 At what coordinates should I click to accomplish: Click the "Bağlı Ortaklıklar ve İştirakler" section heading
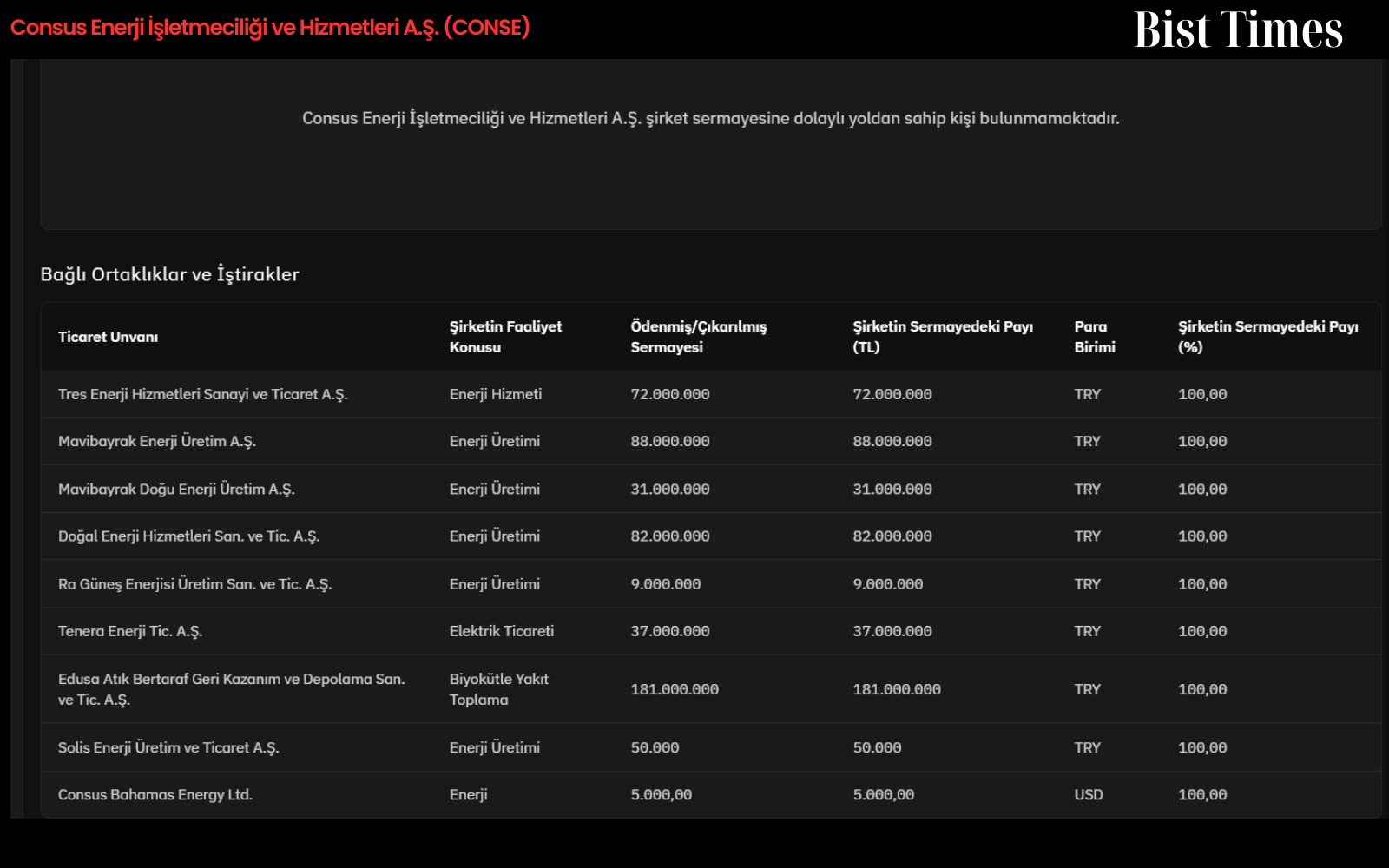[170, 274]
